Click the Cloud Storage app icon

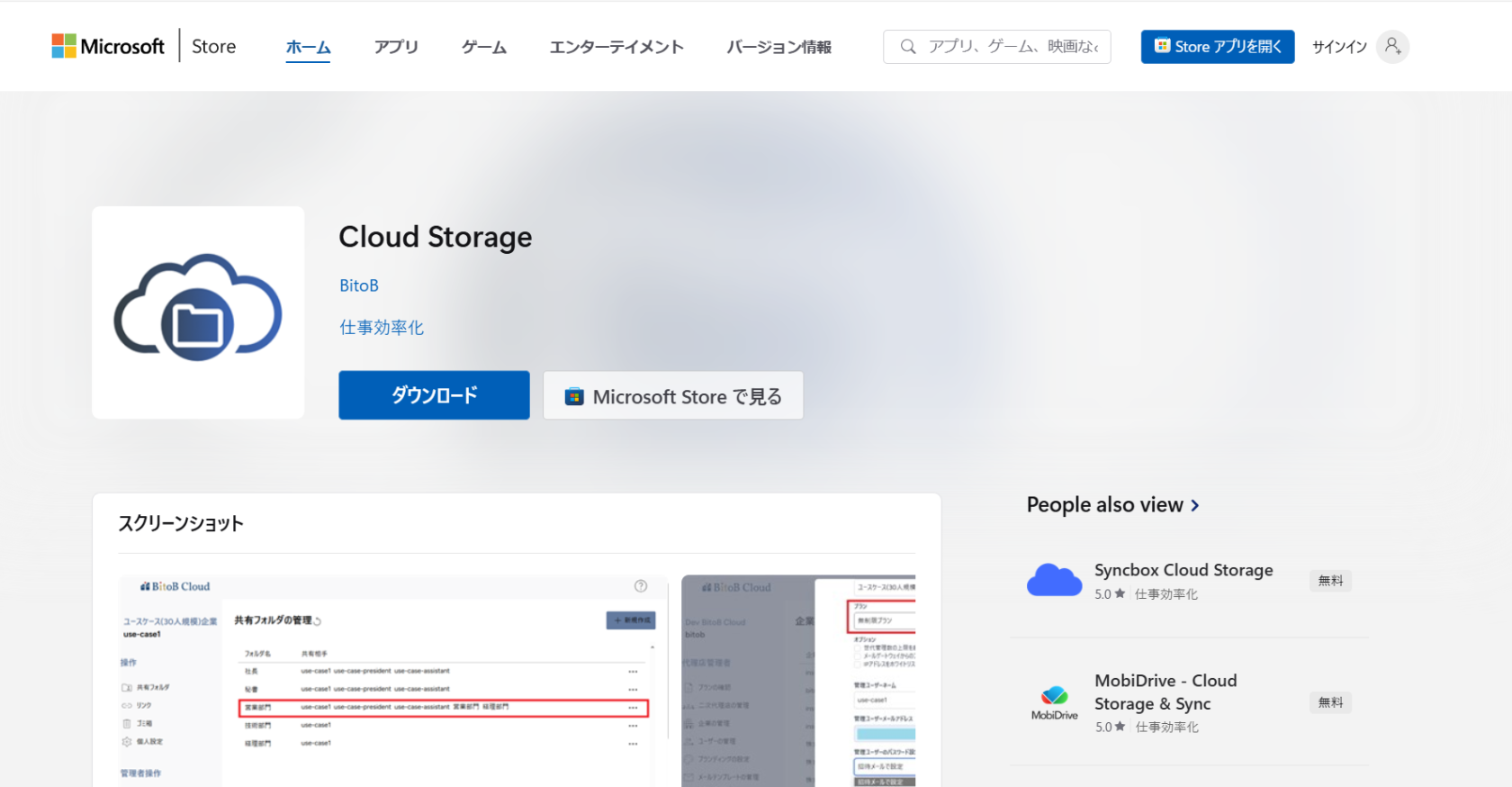pos(198,312)
